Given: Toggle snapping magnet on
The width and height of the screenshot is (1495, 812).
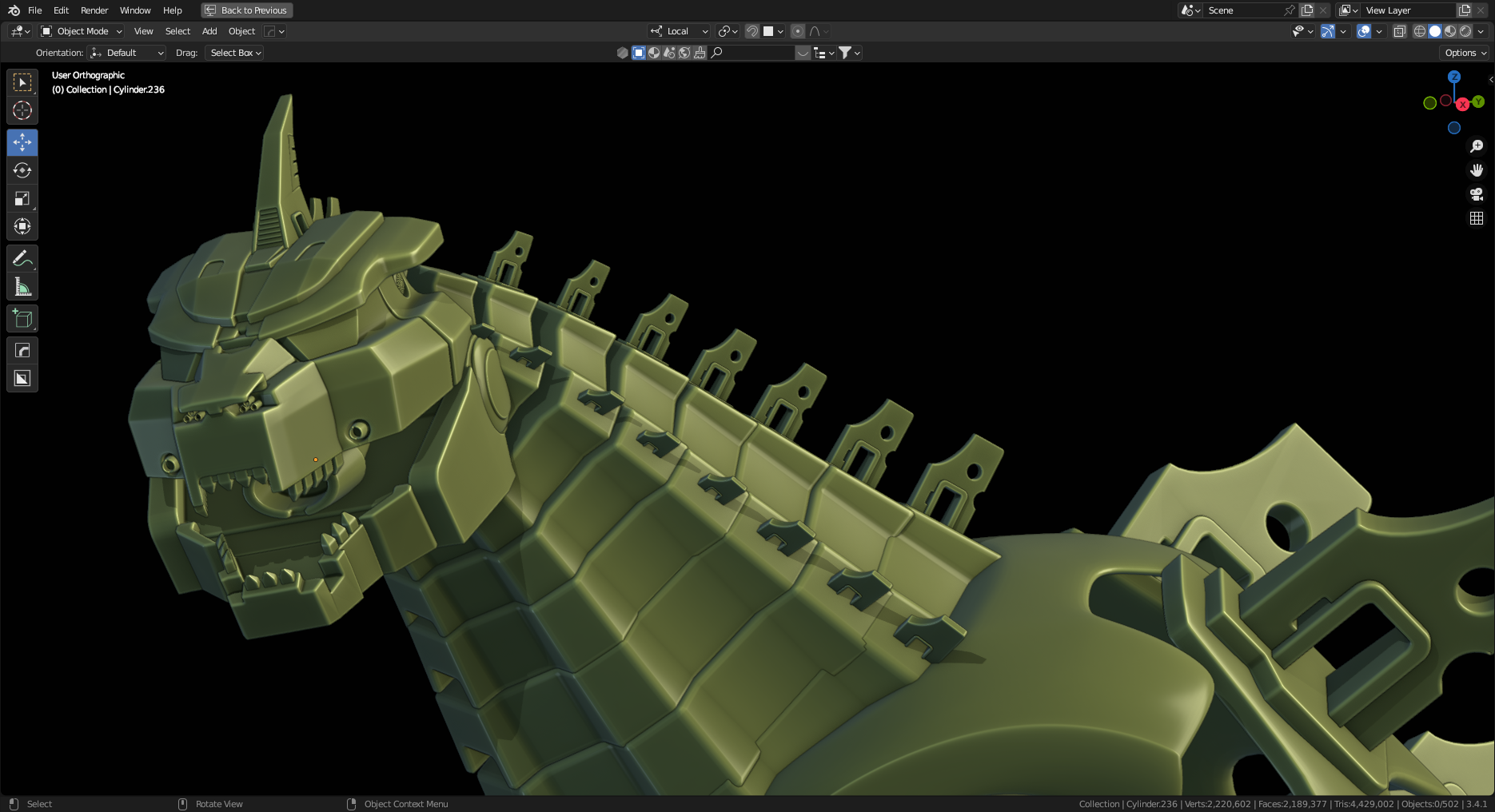Looking at the screenshot, I should 752,31.
